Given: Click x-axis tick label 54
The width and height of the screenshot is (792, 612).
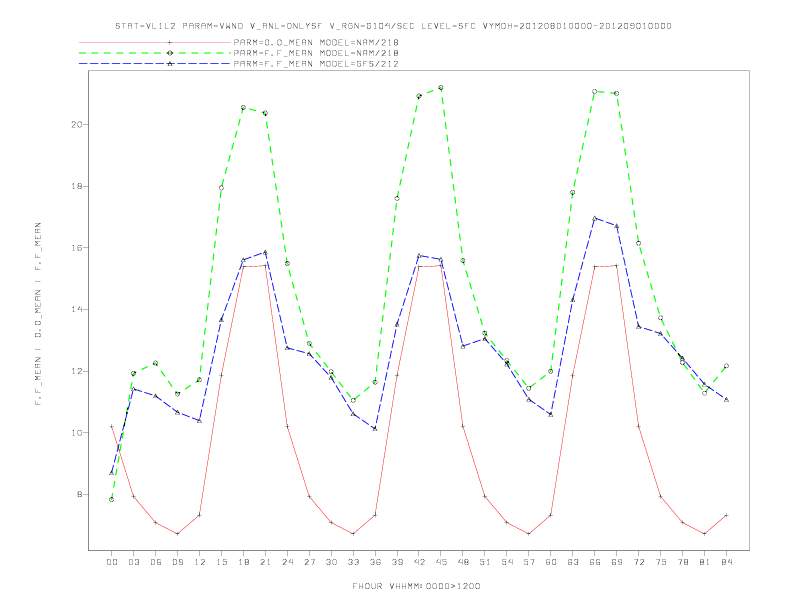Looking at the screenshot, I should tap(507, 562).
